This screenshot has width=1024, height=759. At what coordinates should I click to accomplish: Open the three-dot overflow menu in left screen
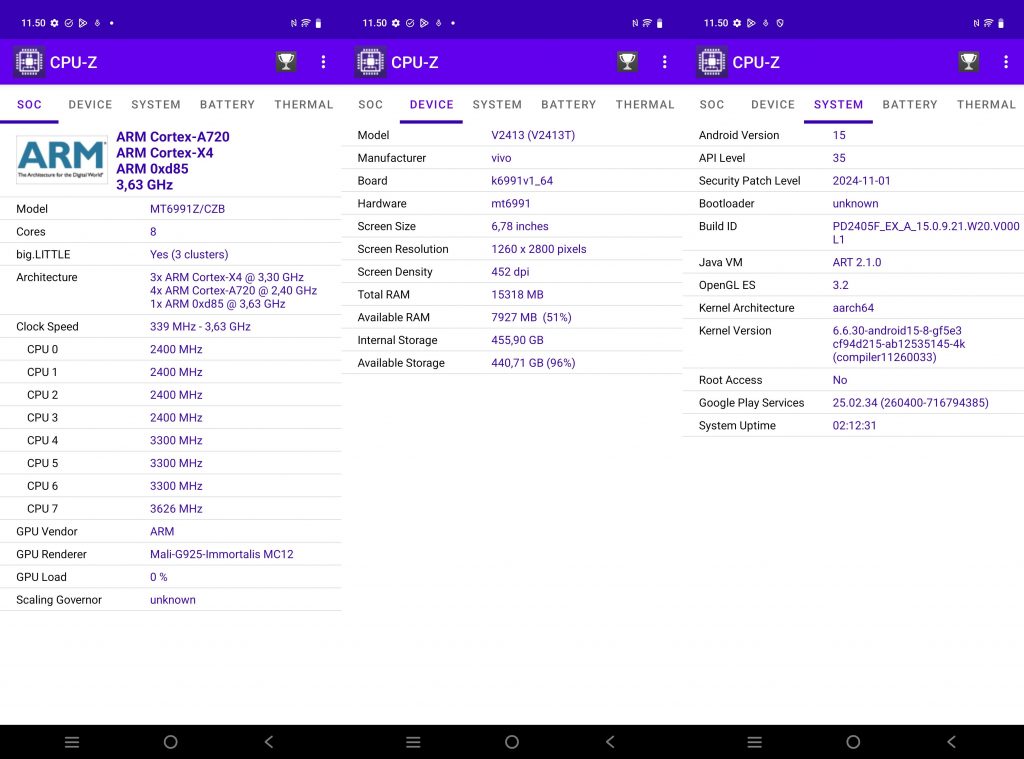click(x=323, y=62)
